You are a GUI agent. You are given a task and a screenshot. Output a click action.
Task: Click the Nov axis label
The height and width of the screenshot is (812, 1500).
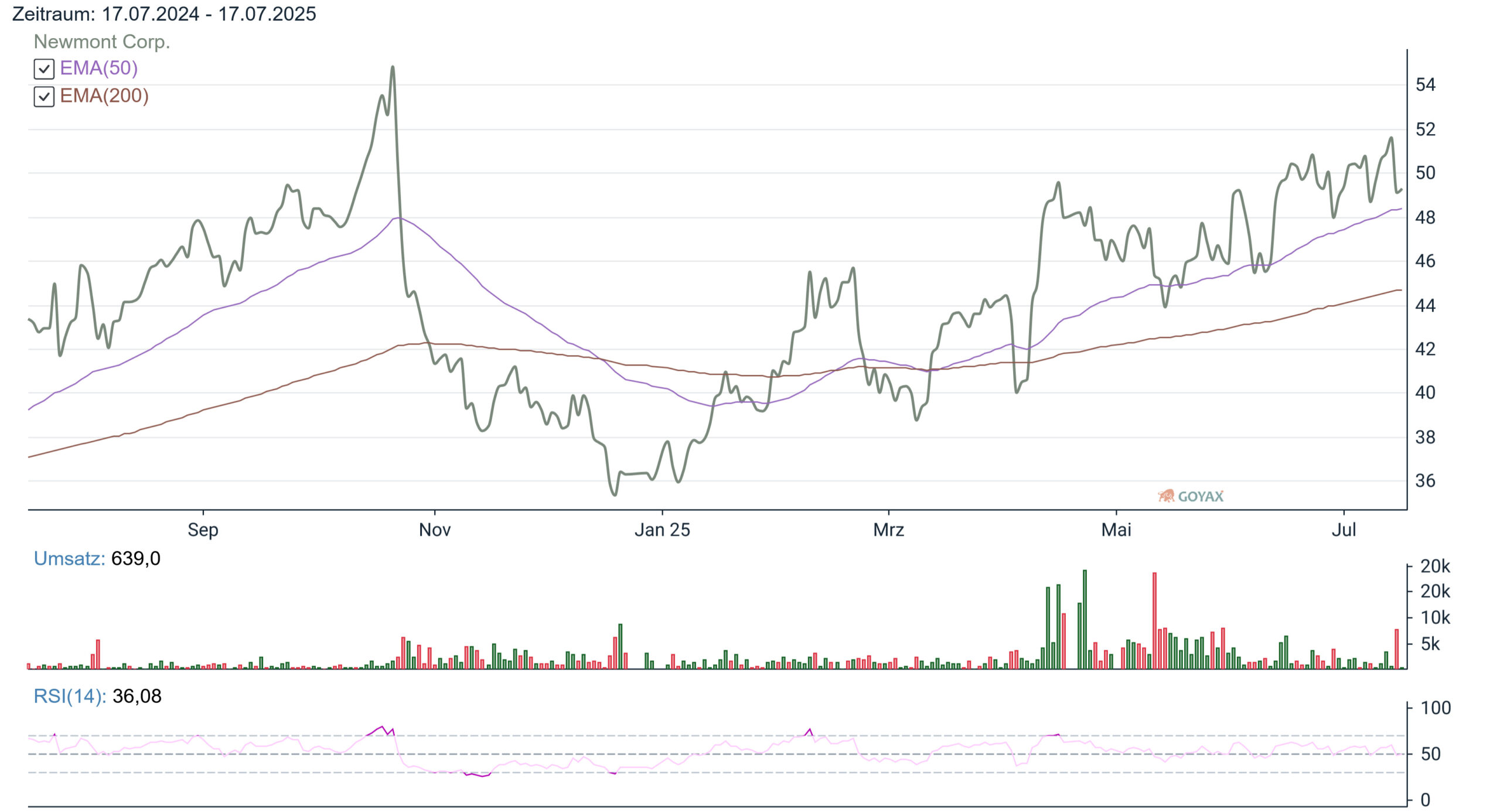click(435, 530)
